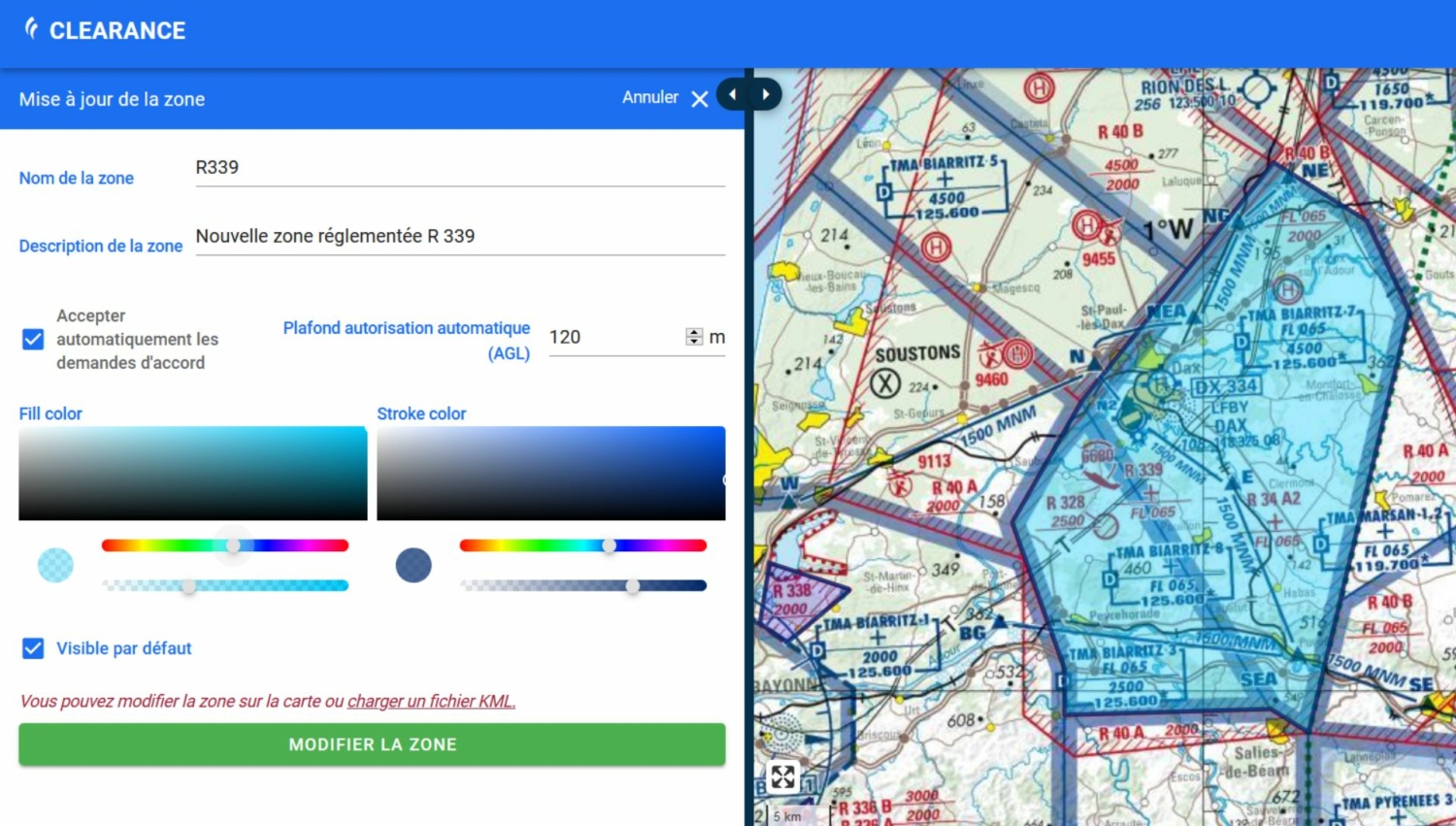Collapse the side panel with the left chevron

click(732, 93)
